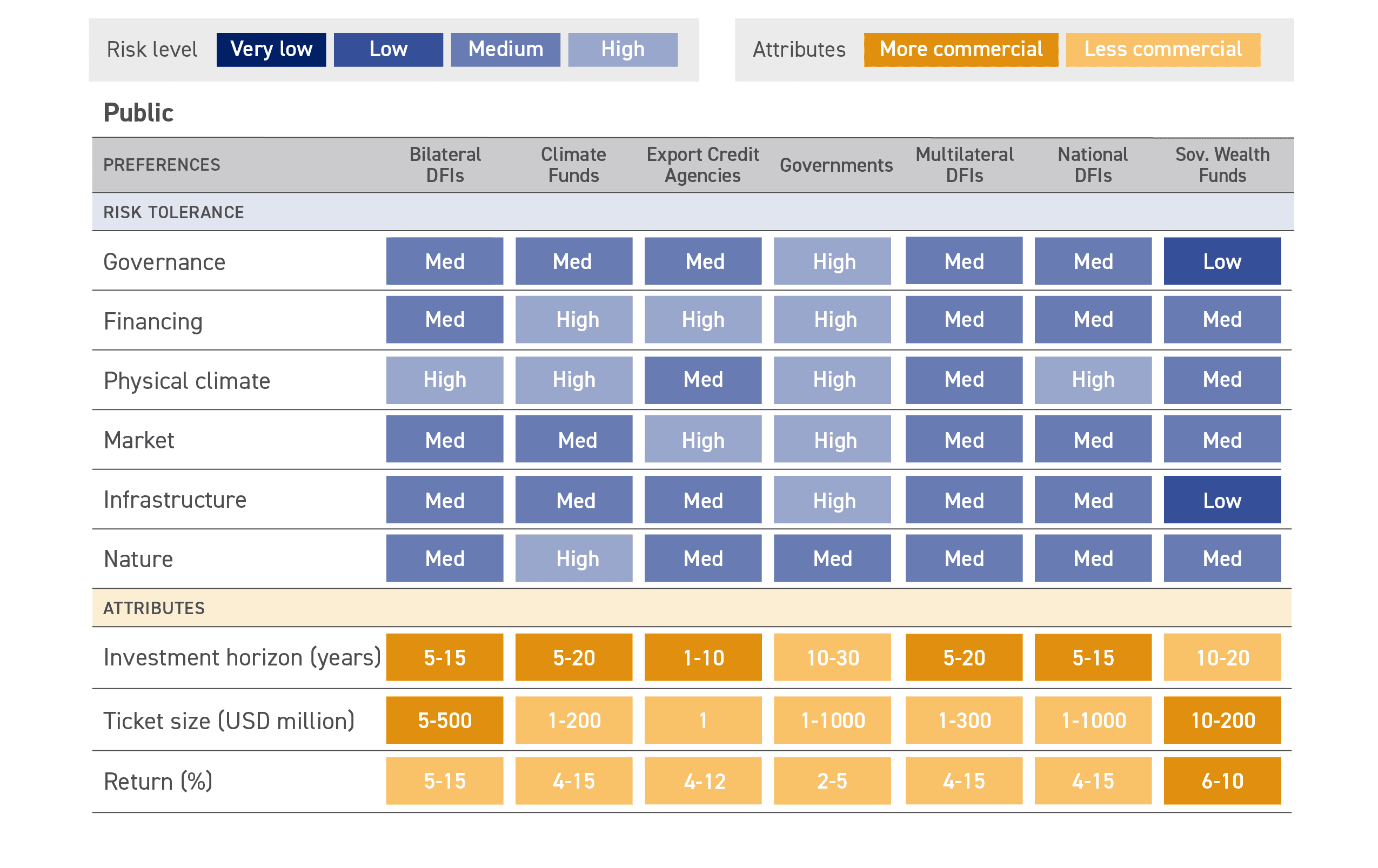Click the 1-10 investment horizon cell

(x=703, y=657)
